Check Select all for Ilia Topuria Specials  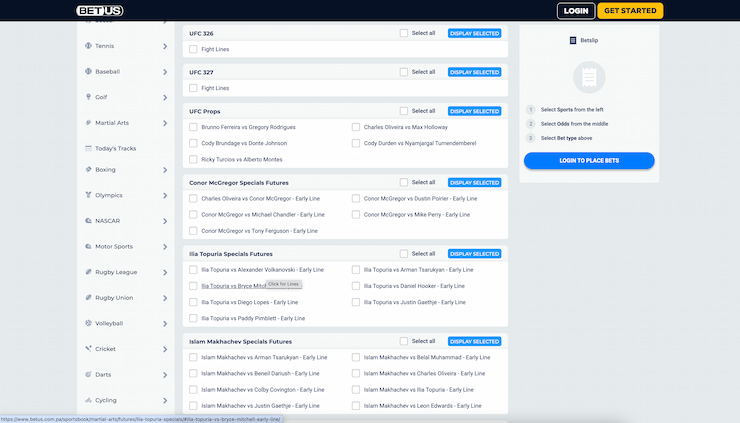coord(404,254)
